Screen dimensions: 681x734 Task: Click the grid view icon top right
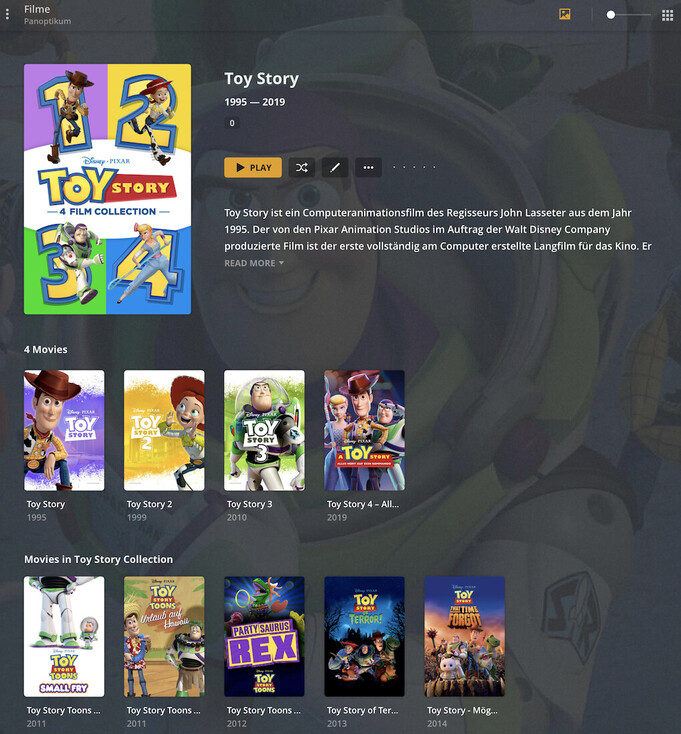(667, 15)
